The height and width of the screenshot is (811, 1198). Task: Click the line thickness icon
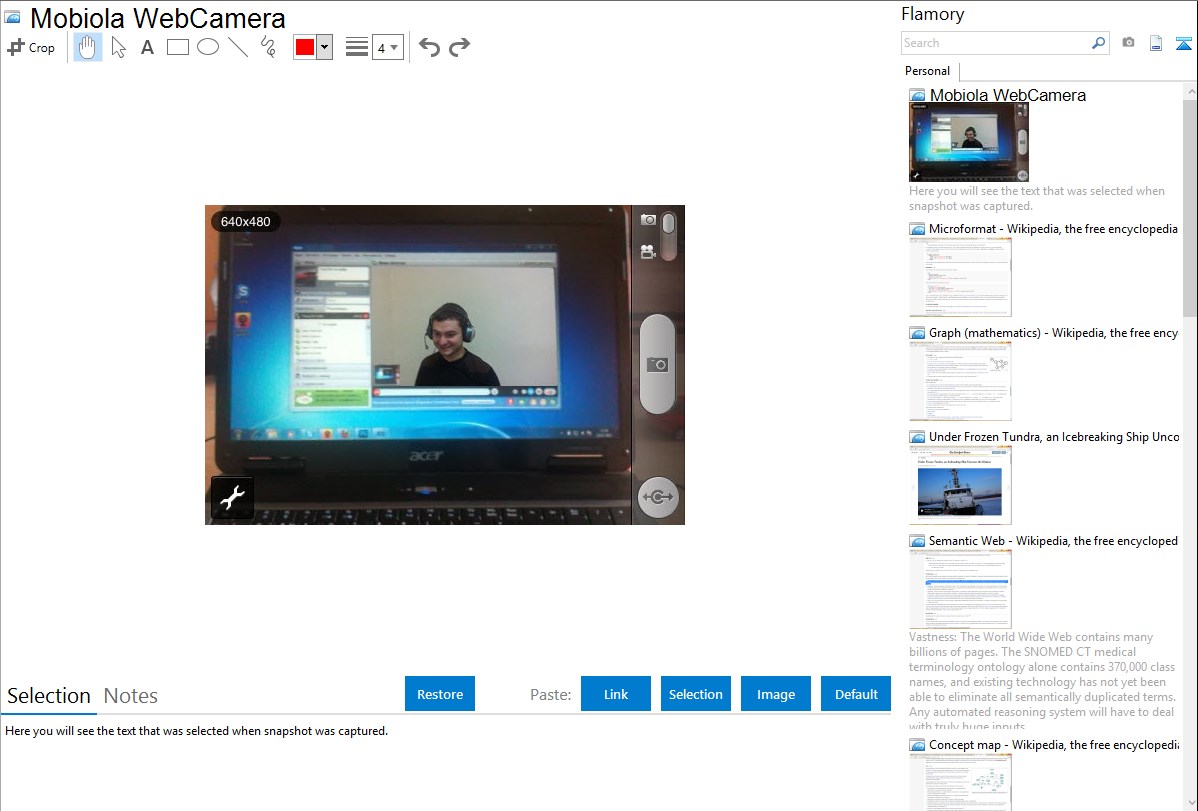(x=357, y=47)
